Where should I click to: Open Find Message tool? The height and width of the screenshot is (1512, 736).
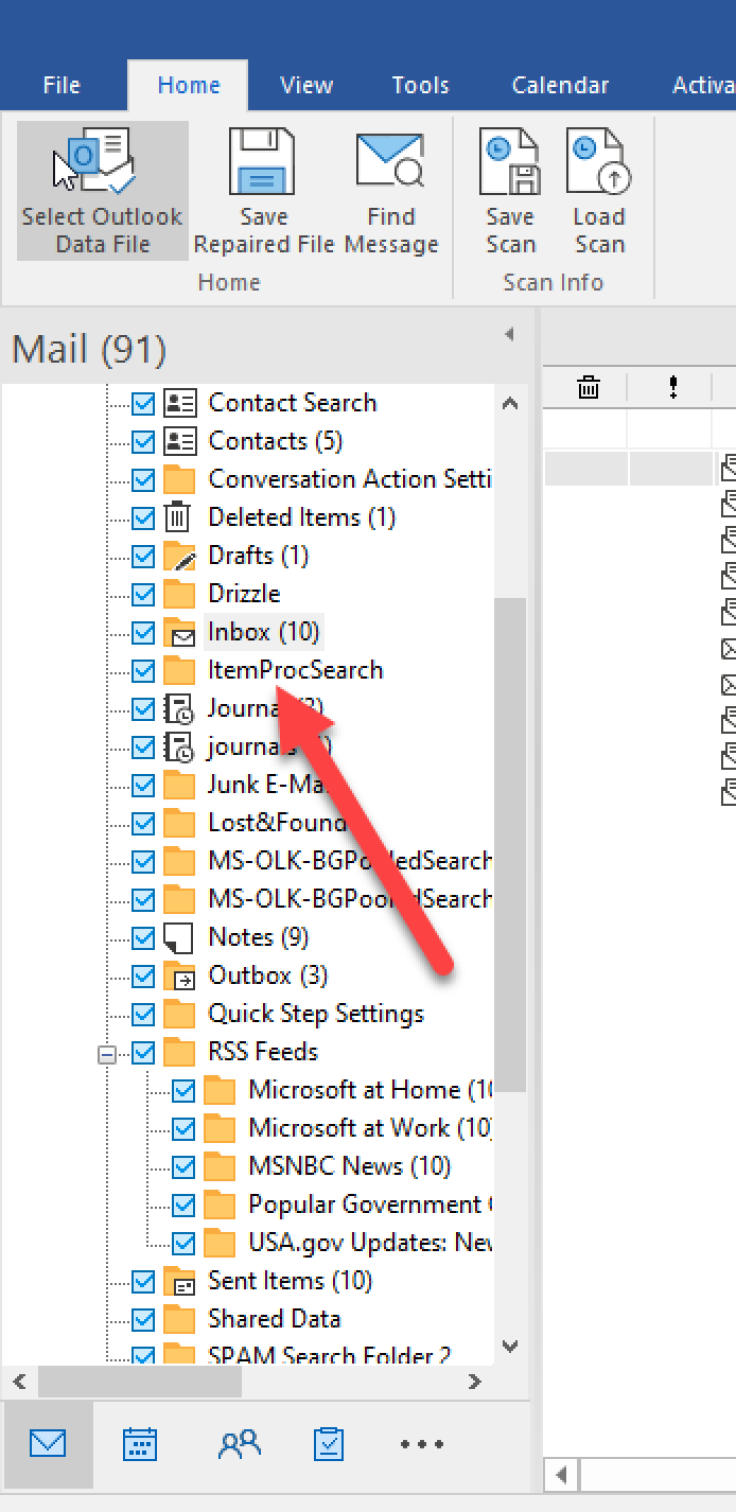pos(391,191)
